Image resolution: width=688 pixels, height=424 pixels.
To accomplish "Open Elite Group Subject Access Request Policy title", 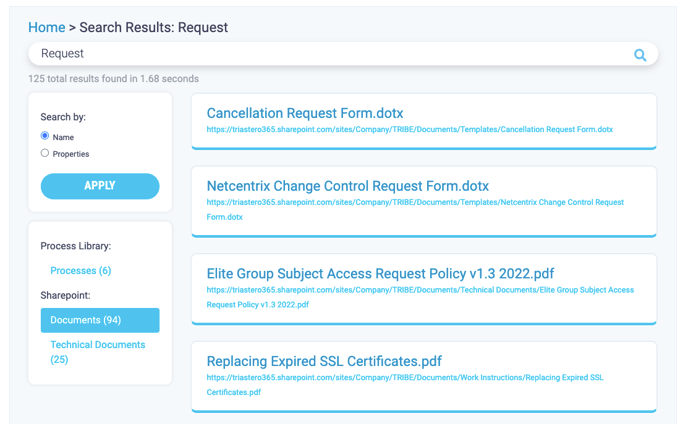I will point(380,273).
